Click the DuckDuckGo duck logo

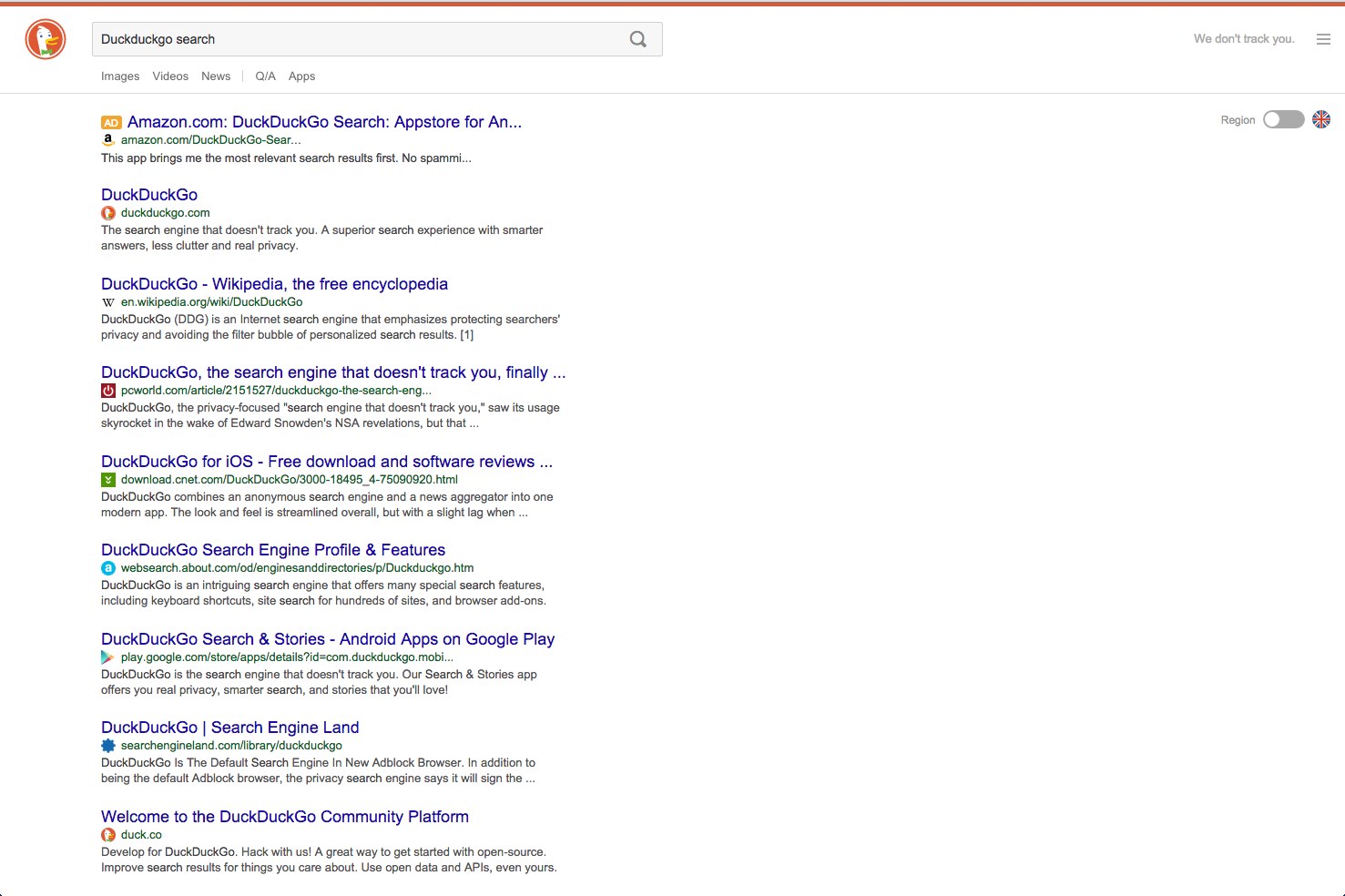46,39
